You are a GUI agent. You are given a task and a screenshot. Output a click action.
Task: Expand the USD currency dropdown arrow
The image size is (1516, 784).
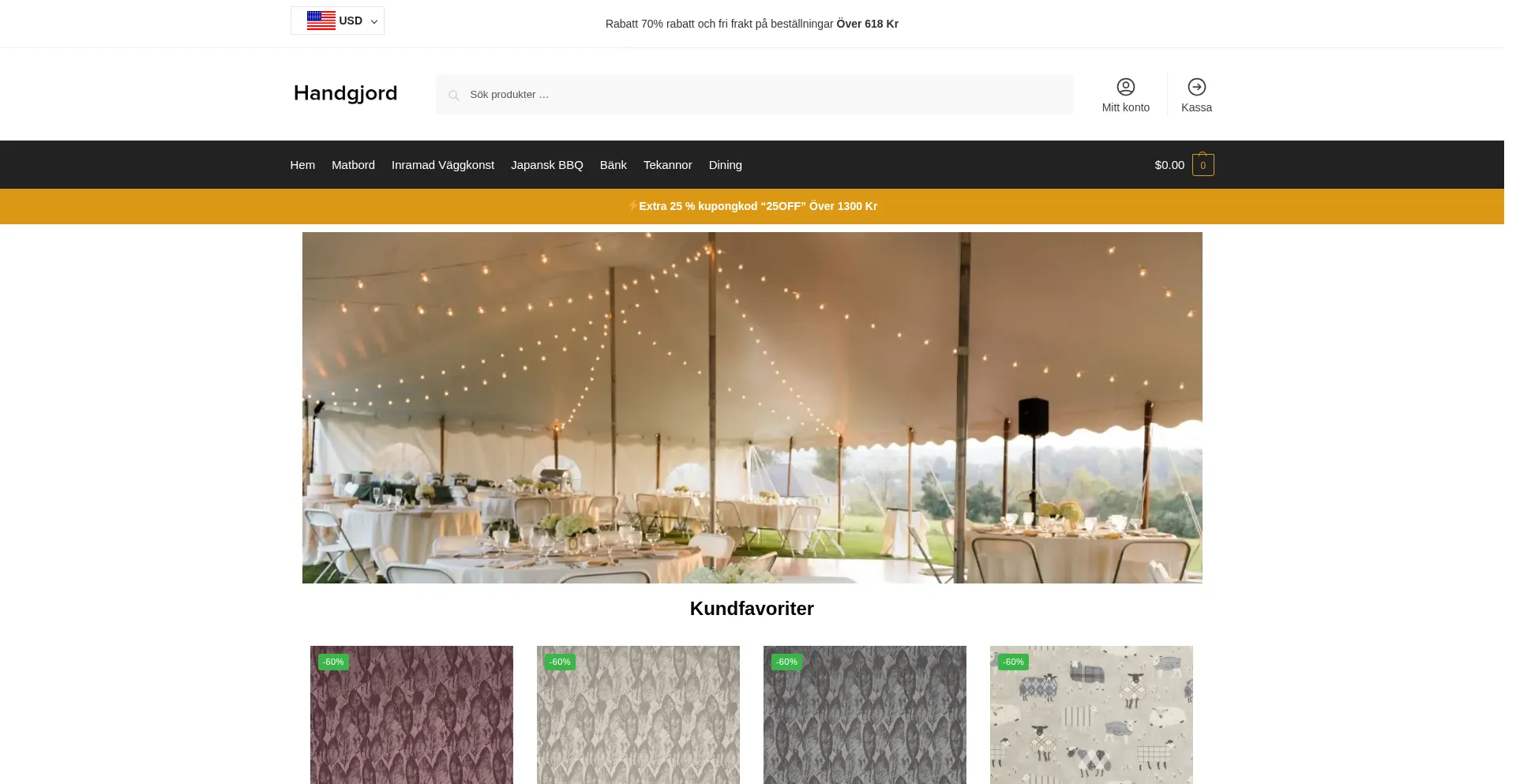point(374,21)
